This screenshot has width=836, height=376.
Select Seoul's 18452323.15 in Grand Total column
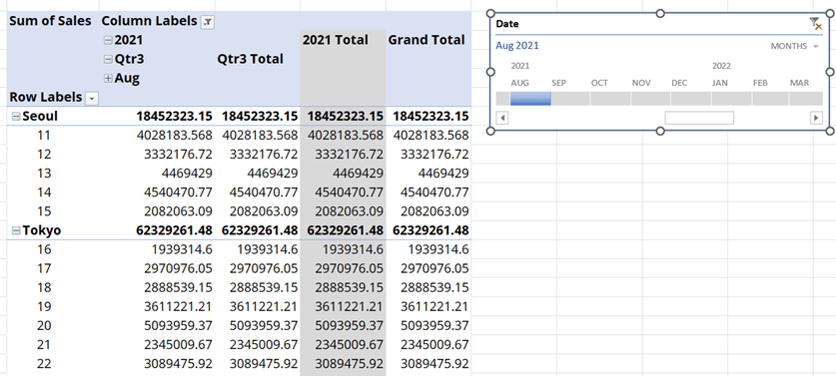pos(431,116)
